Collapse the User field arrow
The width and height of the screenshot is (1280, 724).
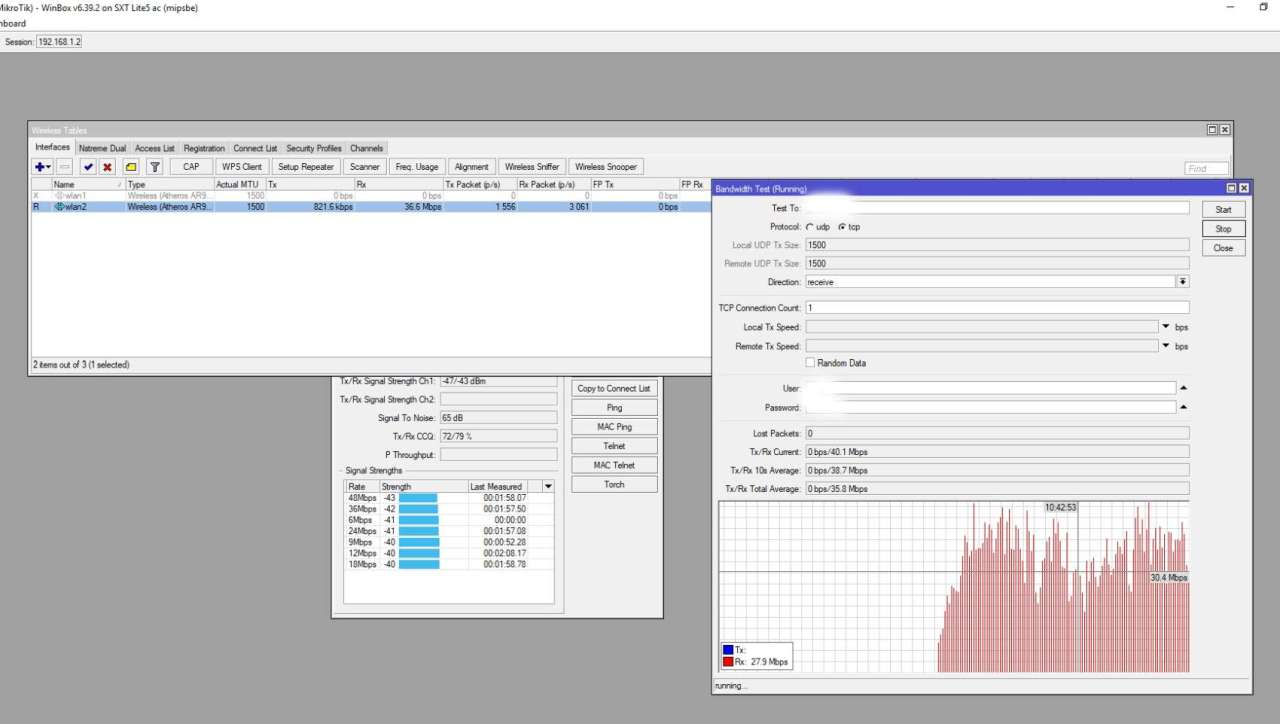click(1184, 388)
